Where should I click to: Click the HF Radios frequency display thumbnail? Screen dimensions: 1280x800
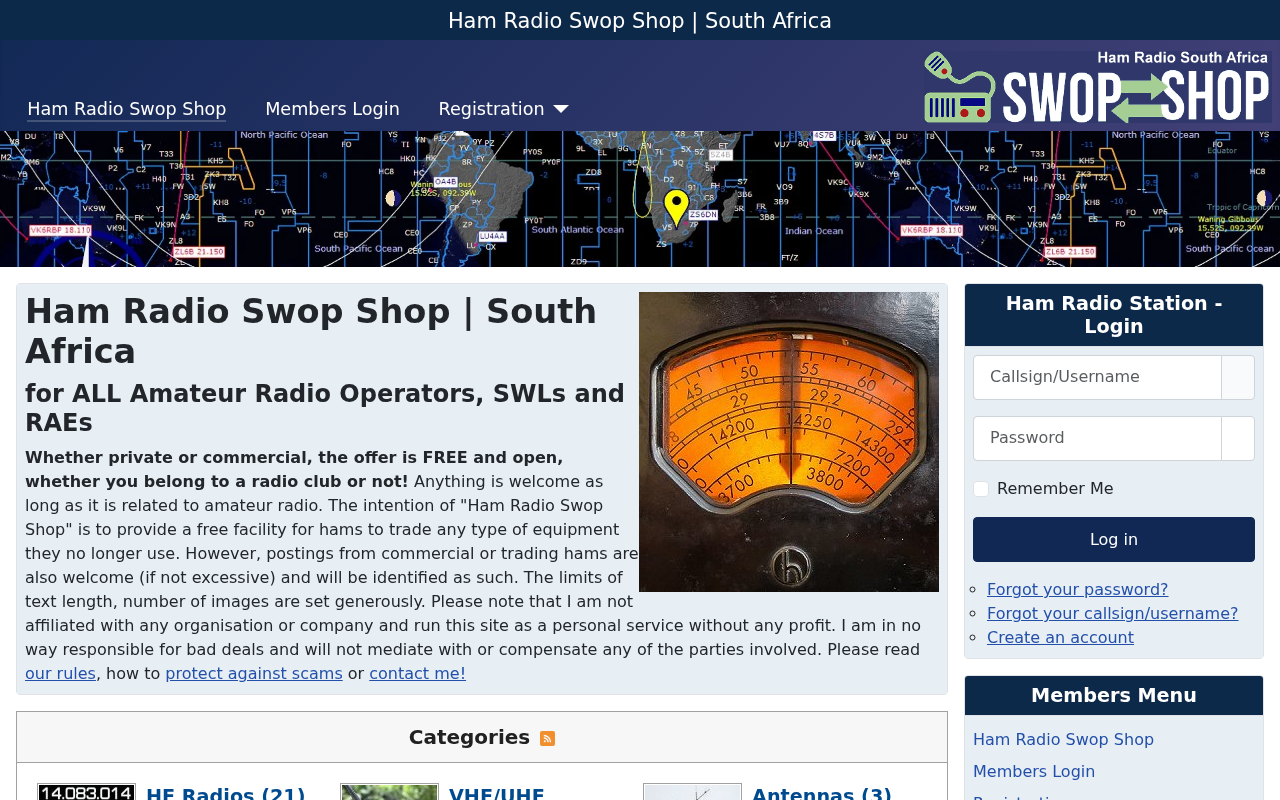click(x=86, y=792)
